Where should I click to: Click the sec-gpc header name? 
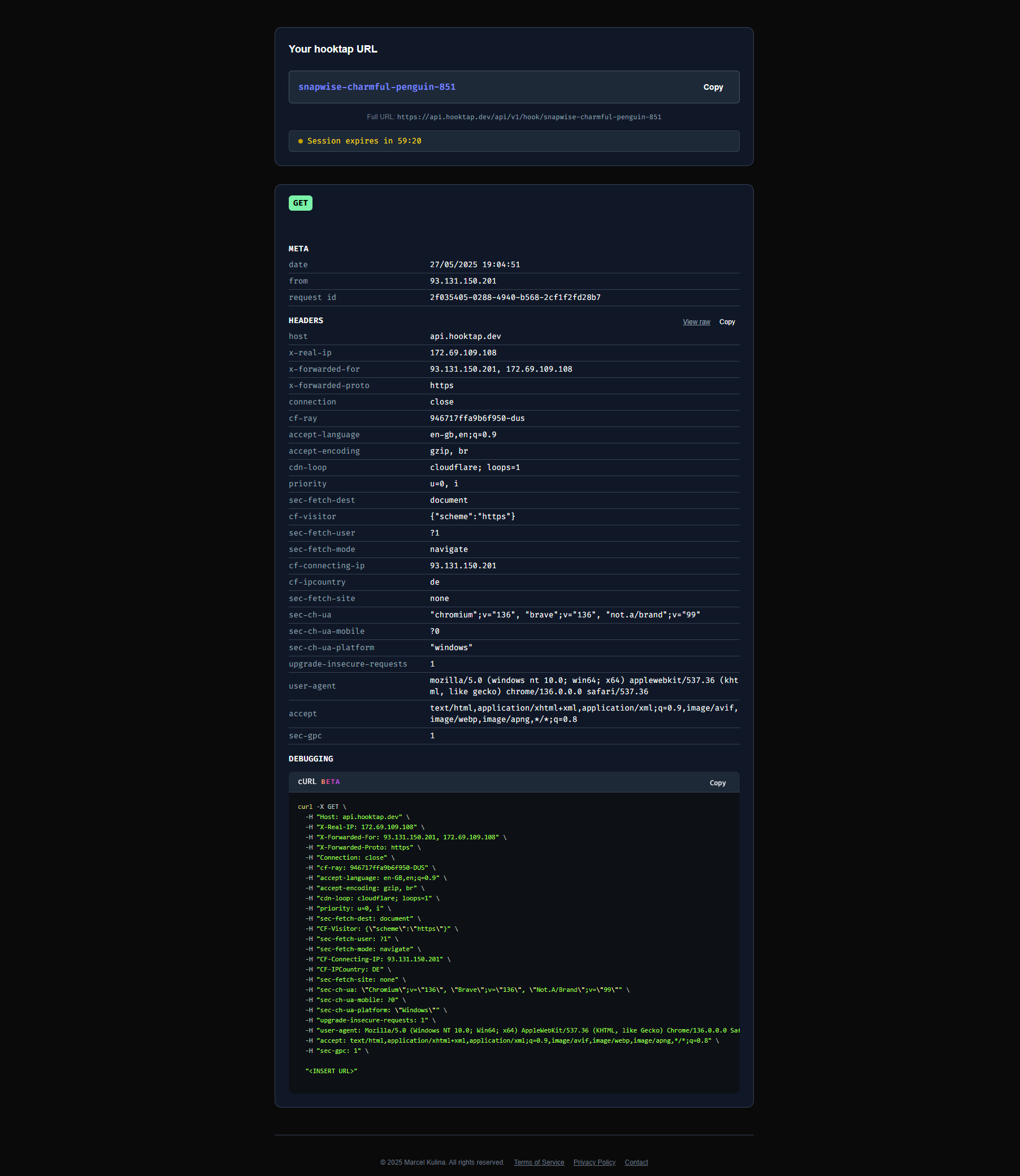[305, 736]
